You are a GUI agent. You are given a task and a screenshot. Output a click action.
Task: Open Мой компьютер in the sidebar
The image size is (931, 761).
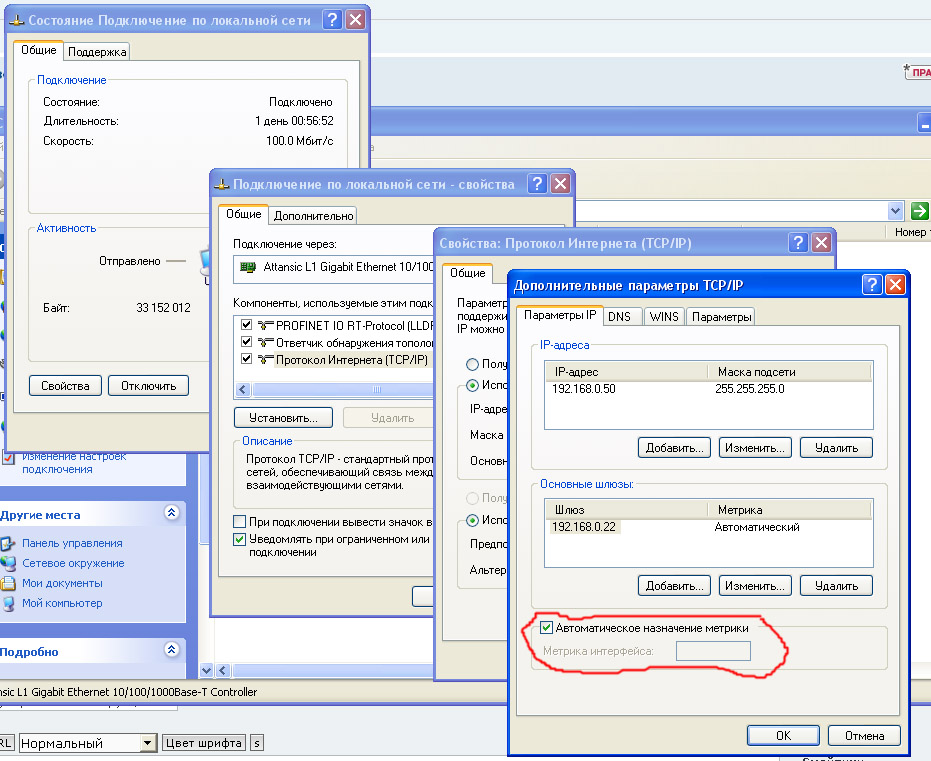click(62, 603)
